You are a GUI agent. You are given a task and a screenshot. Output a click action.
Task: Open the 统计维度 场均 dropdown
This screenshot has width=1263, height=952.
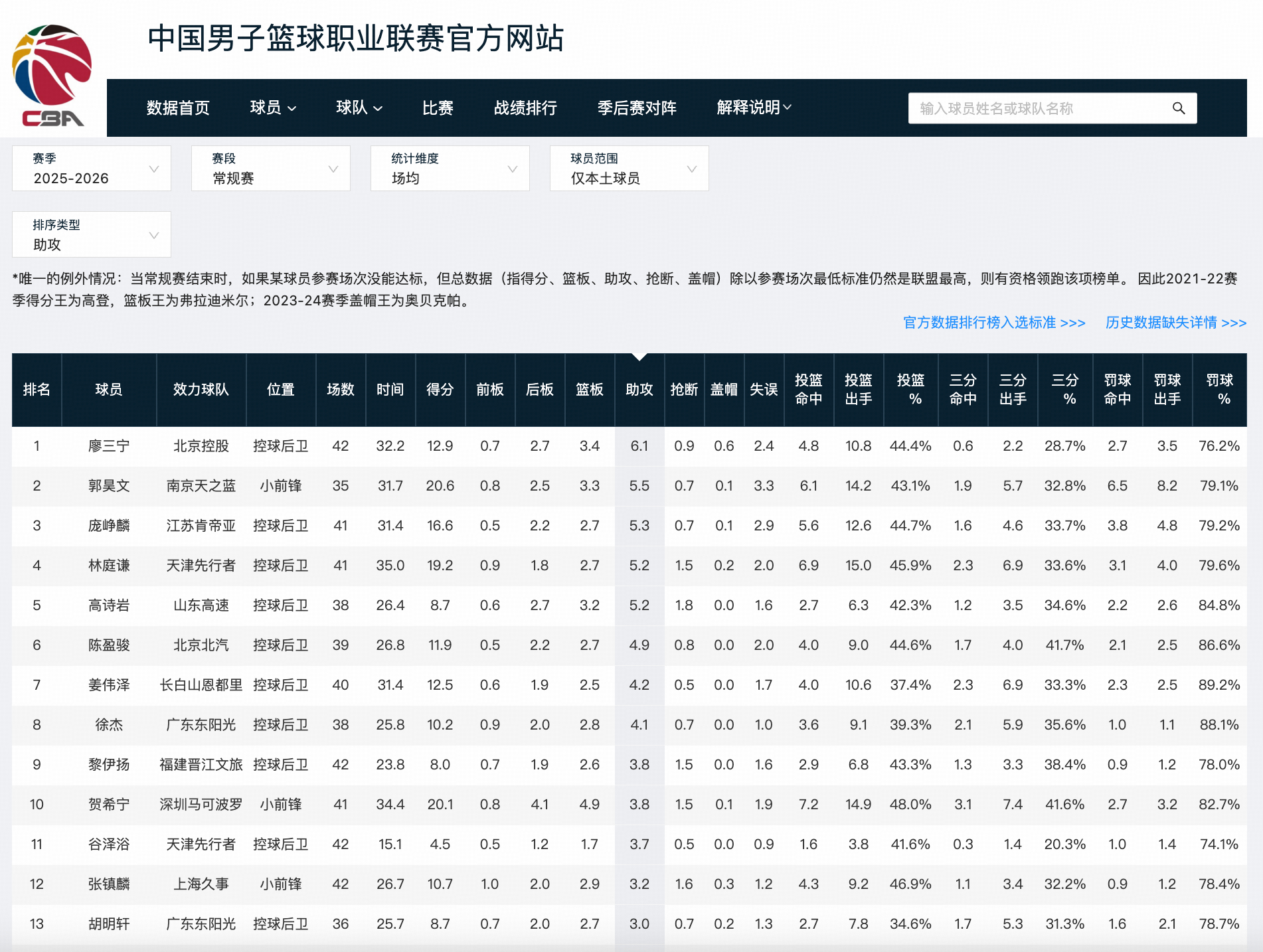[450, 169]
